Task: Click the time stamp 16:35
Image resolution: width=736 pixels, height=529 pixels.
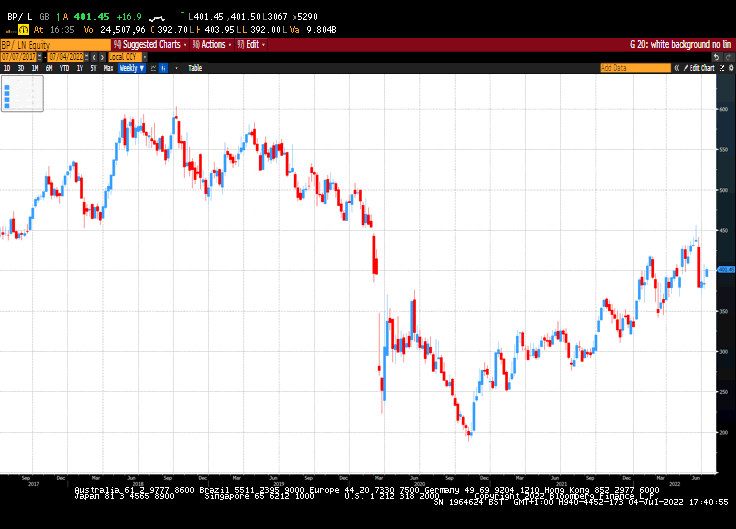Action: point(62,30)
